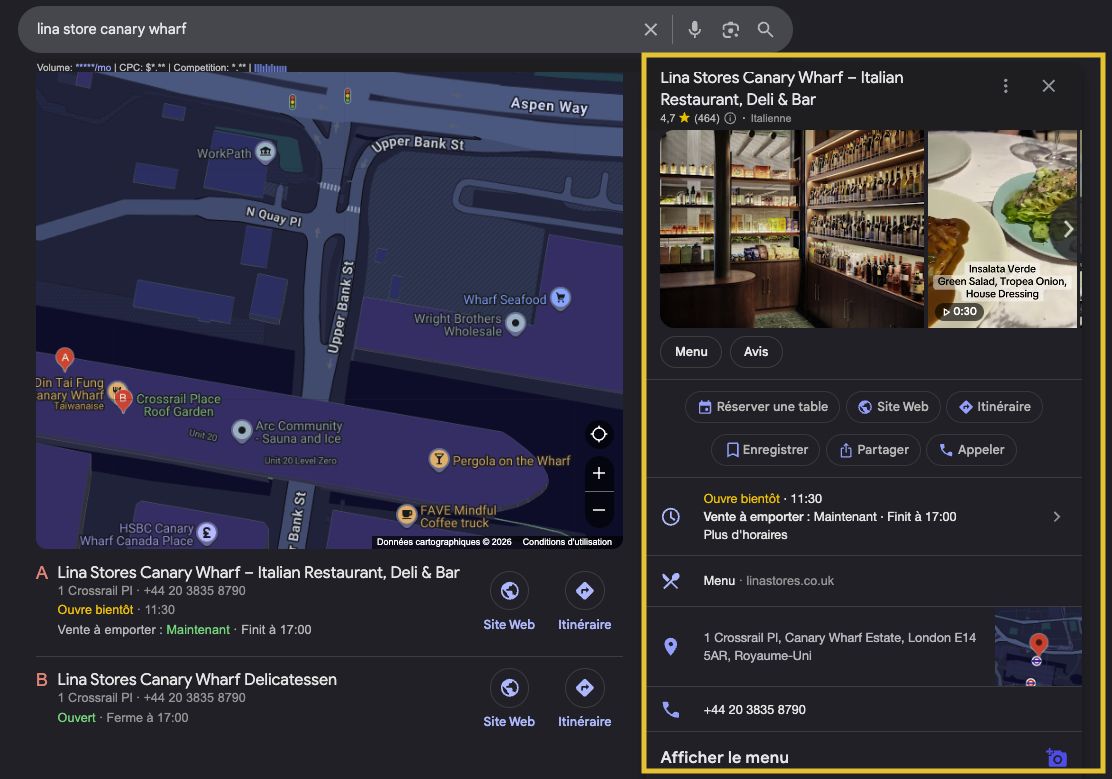Start voice search with microphone icon

(694, 29)
